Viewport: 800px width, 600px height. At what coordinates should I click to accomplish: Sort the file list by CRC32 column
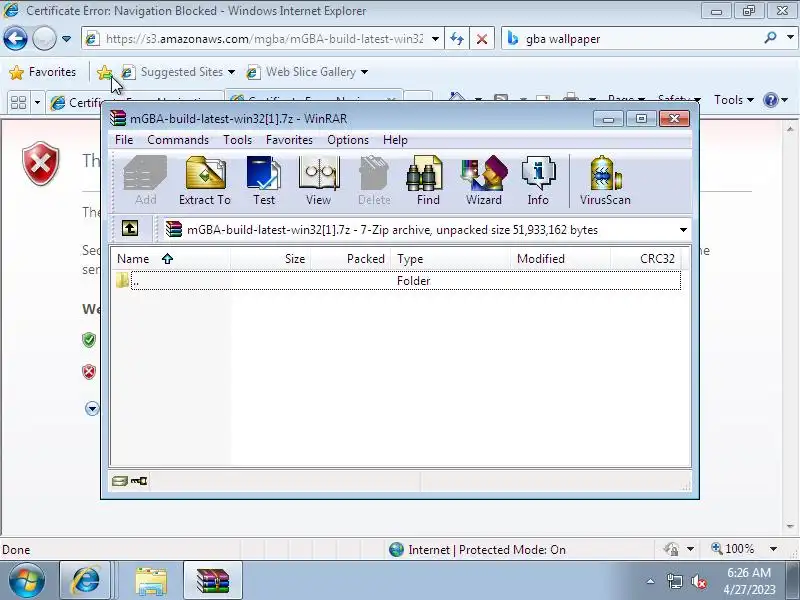click(x=645, y=259)
